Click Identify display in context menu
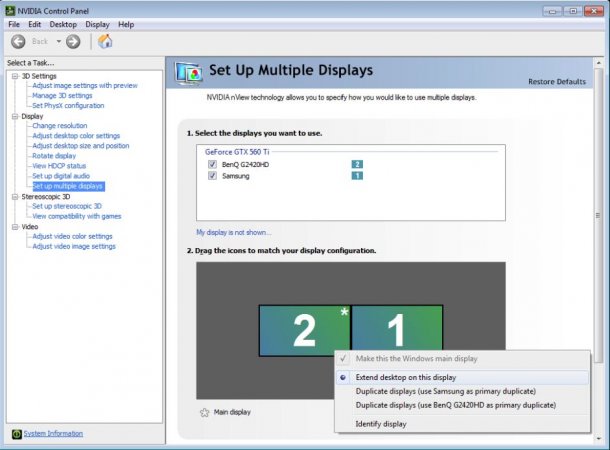 [462, 424]
